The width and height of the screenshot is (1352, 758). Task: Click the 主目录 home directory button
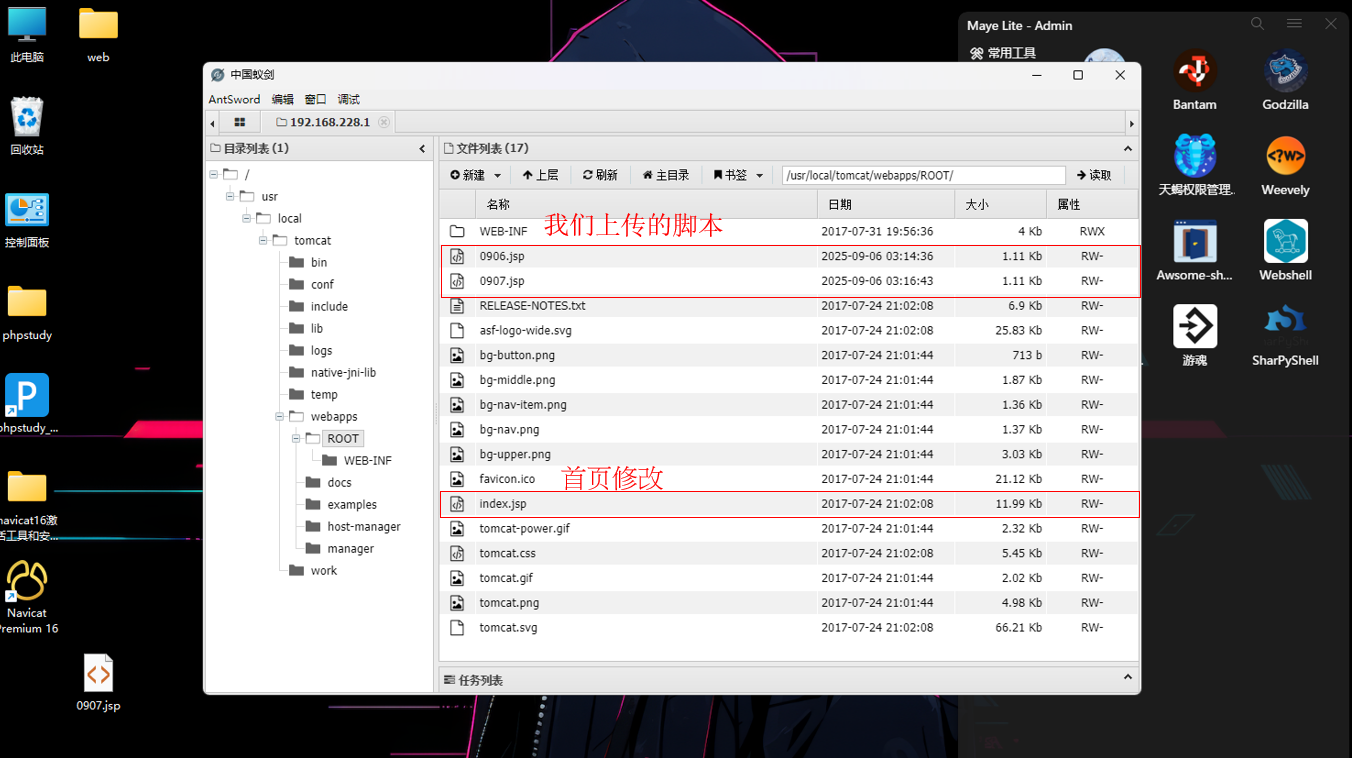[x=666, y=175]
